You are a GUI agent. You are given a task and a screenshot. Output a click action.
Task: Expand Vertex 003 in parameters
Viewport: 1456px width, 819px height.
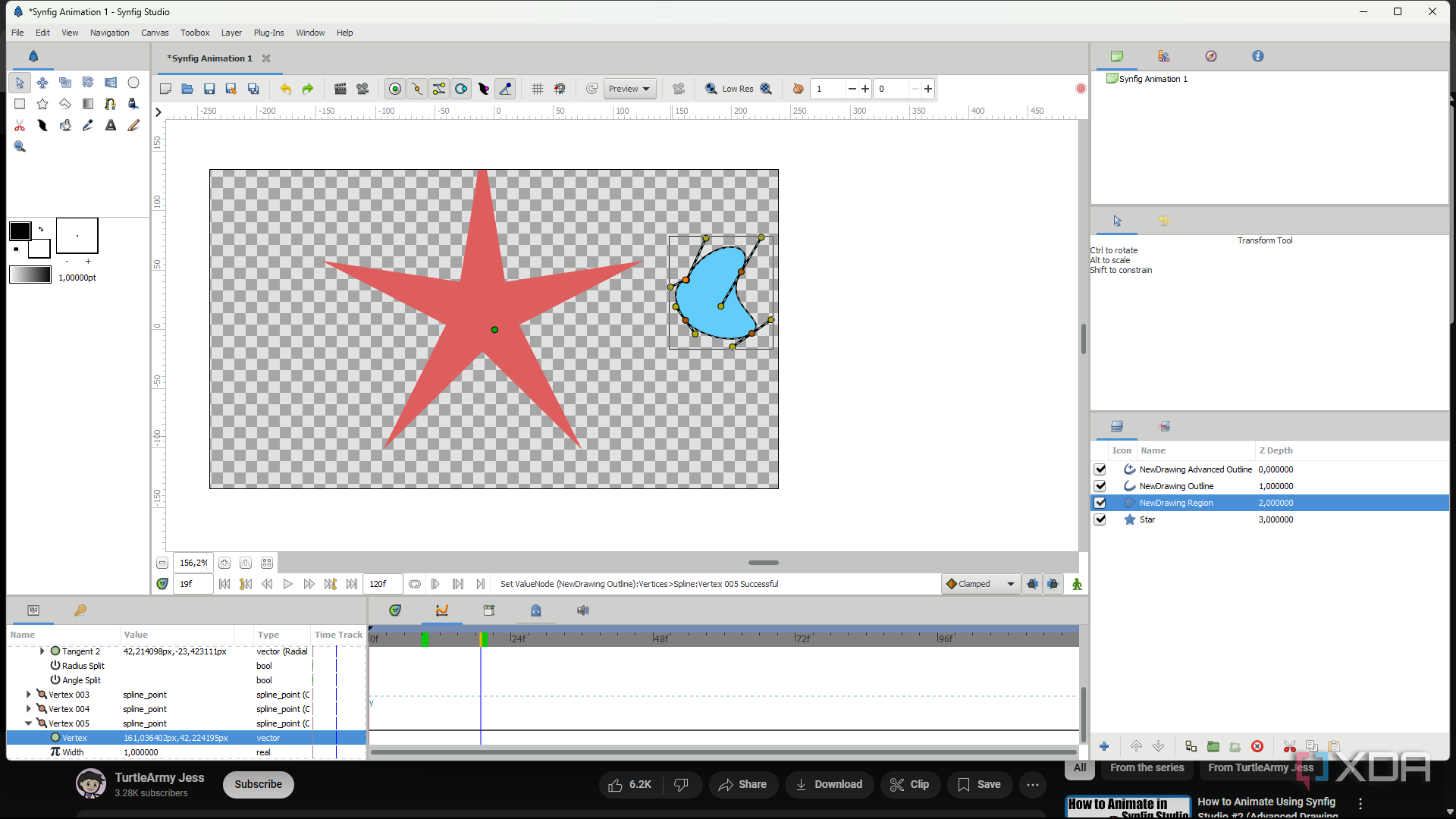tap(29, 695)
